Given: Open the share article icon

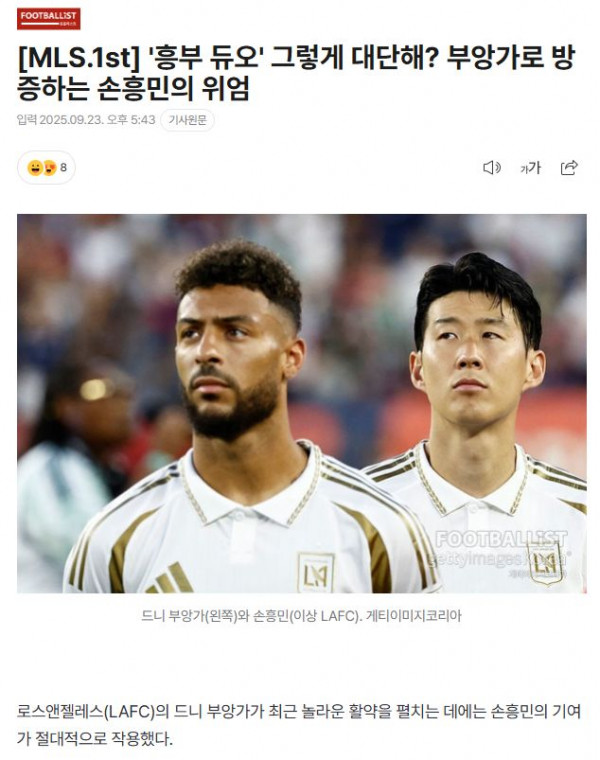Looking at the screenshot, I should [569, 167].
